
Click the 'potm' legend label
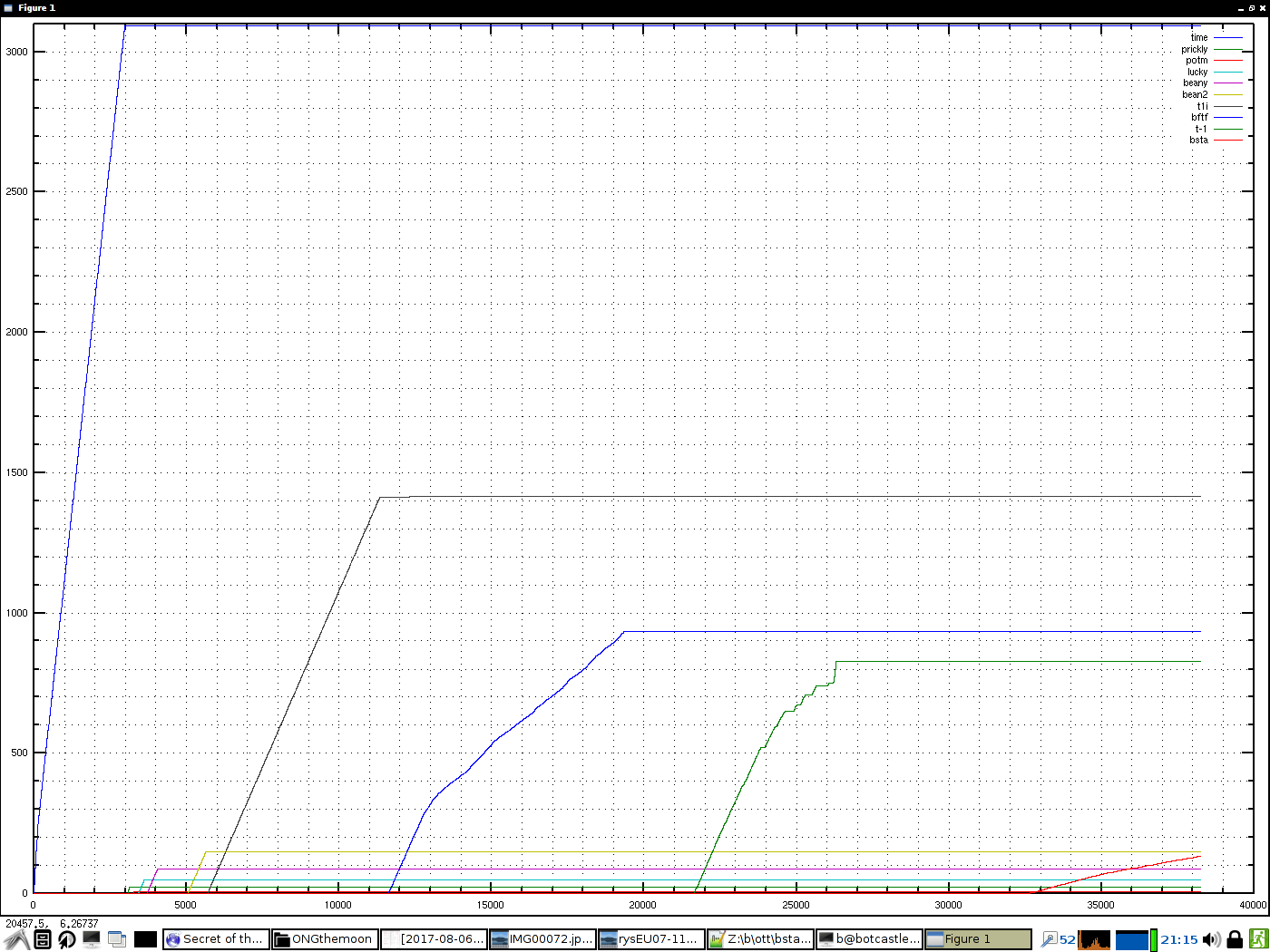click(x=1197, y=61)
